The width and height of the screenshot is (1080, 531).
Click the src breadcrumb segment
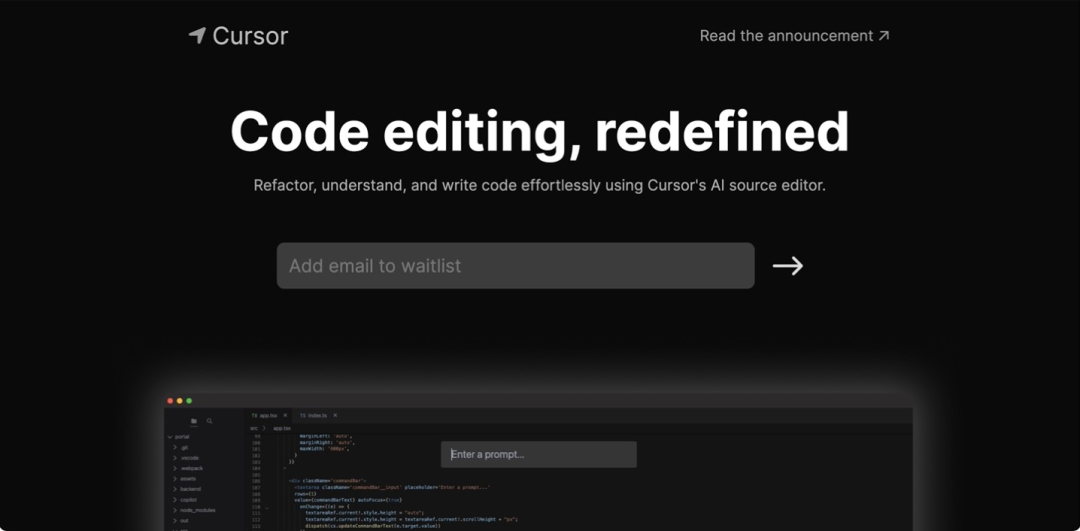click(254, 428)
